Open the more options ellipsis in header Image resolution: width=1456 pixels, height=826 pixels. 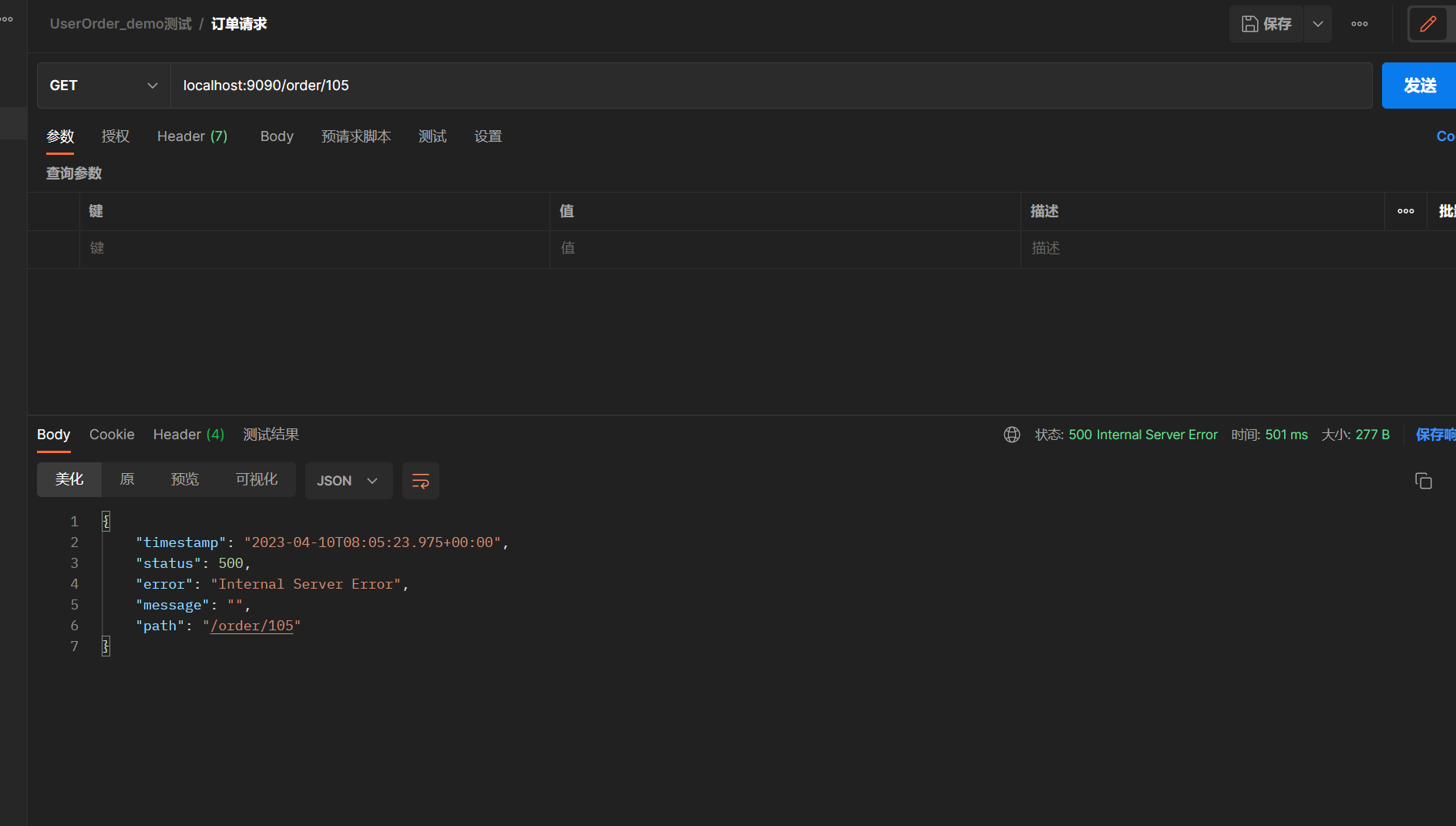coord(1360,24)
